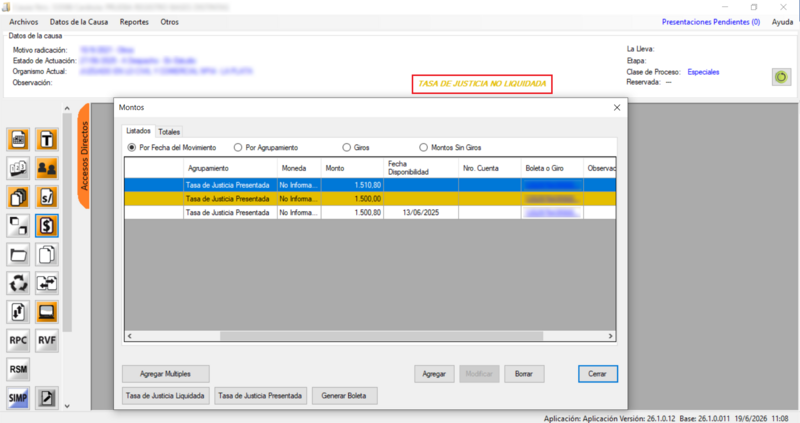Click Presentaciones Pendientes (0) link
The image size is (800, 423).
coord(711,22)
